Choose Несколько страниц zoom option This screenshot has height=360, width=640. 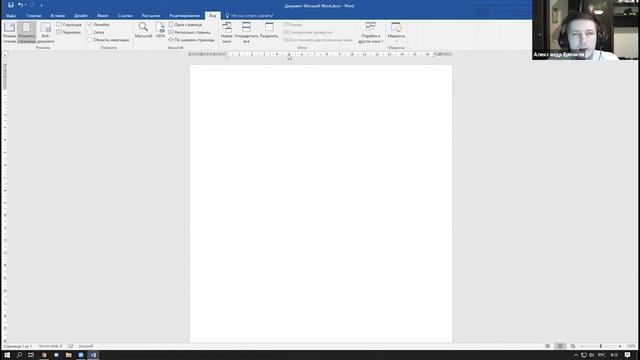pos(190,32)
